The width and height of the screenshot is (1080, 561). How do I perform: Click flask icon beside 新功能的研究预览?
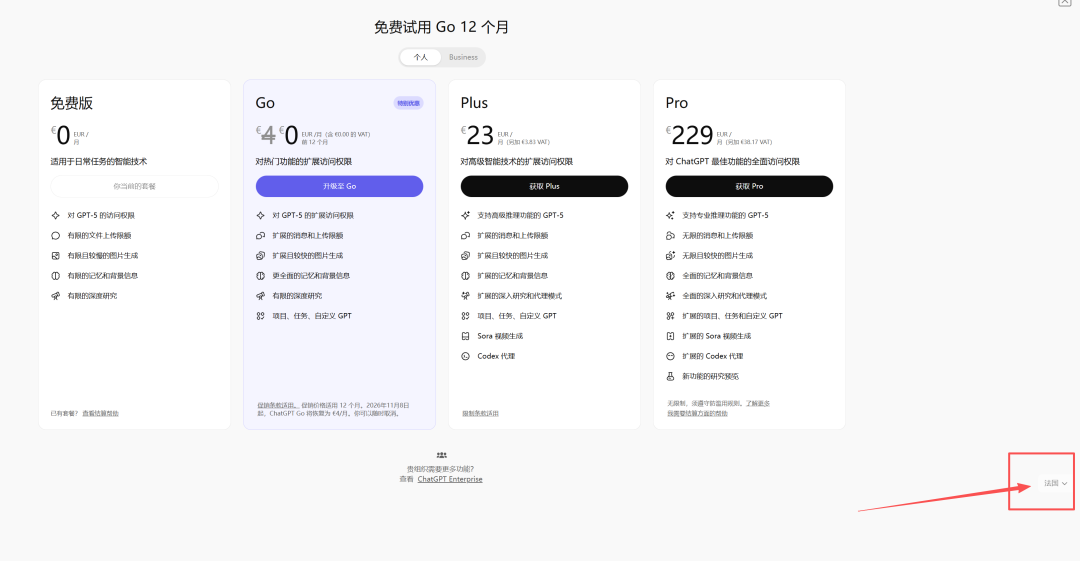pos(670,376)
